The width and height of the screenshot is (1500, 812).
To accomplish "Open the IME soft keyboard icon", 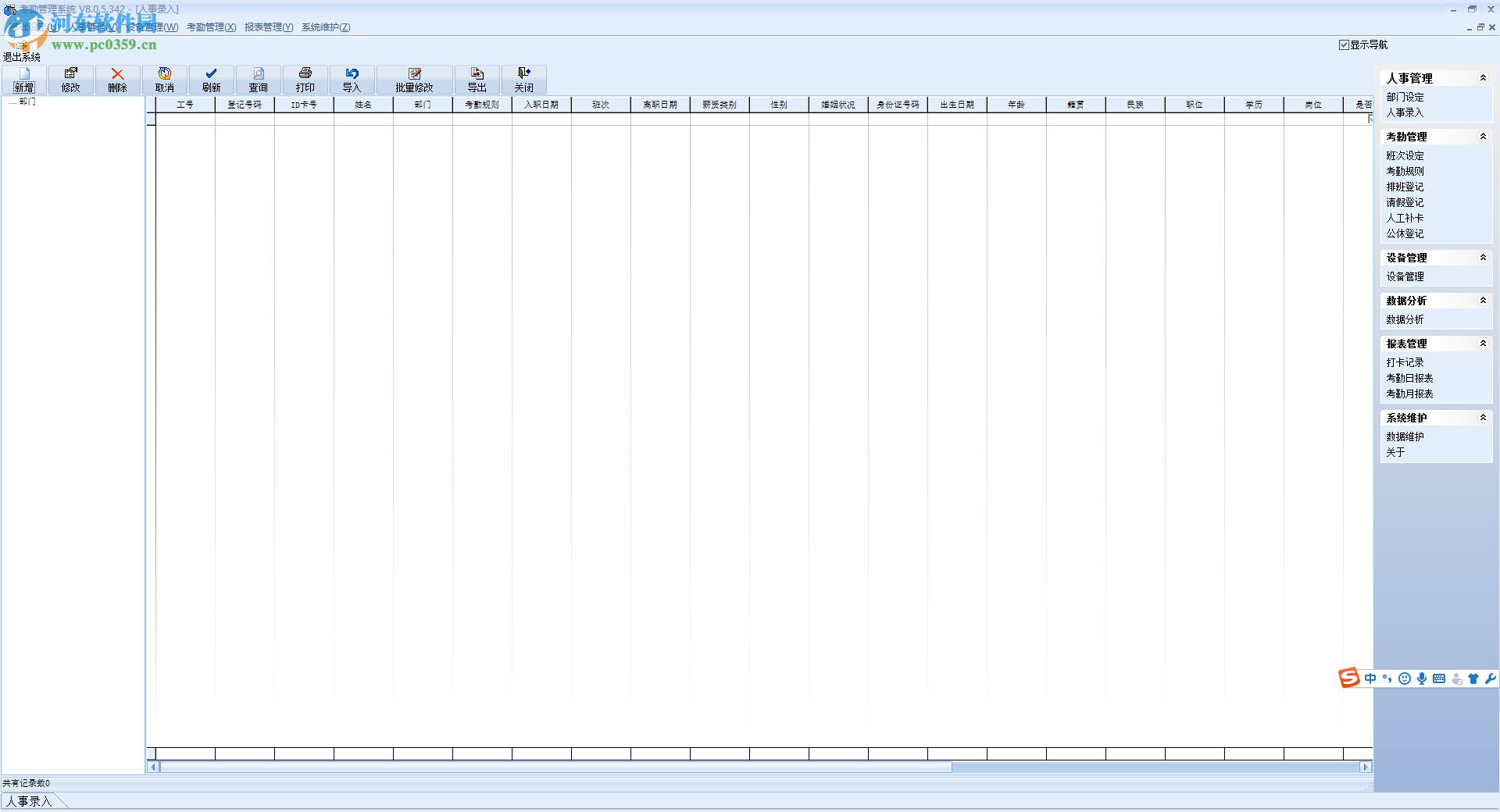I will (1439, 678).
